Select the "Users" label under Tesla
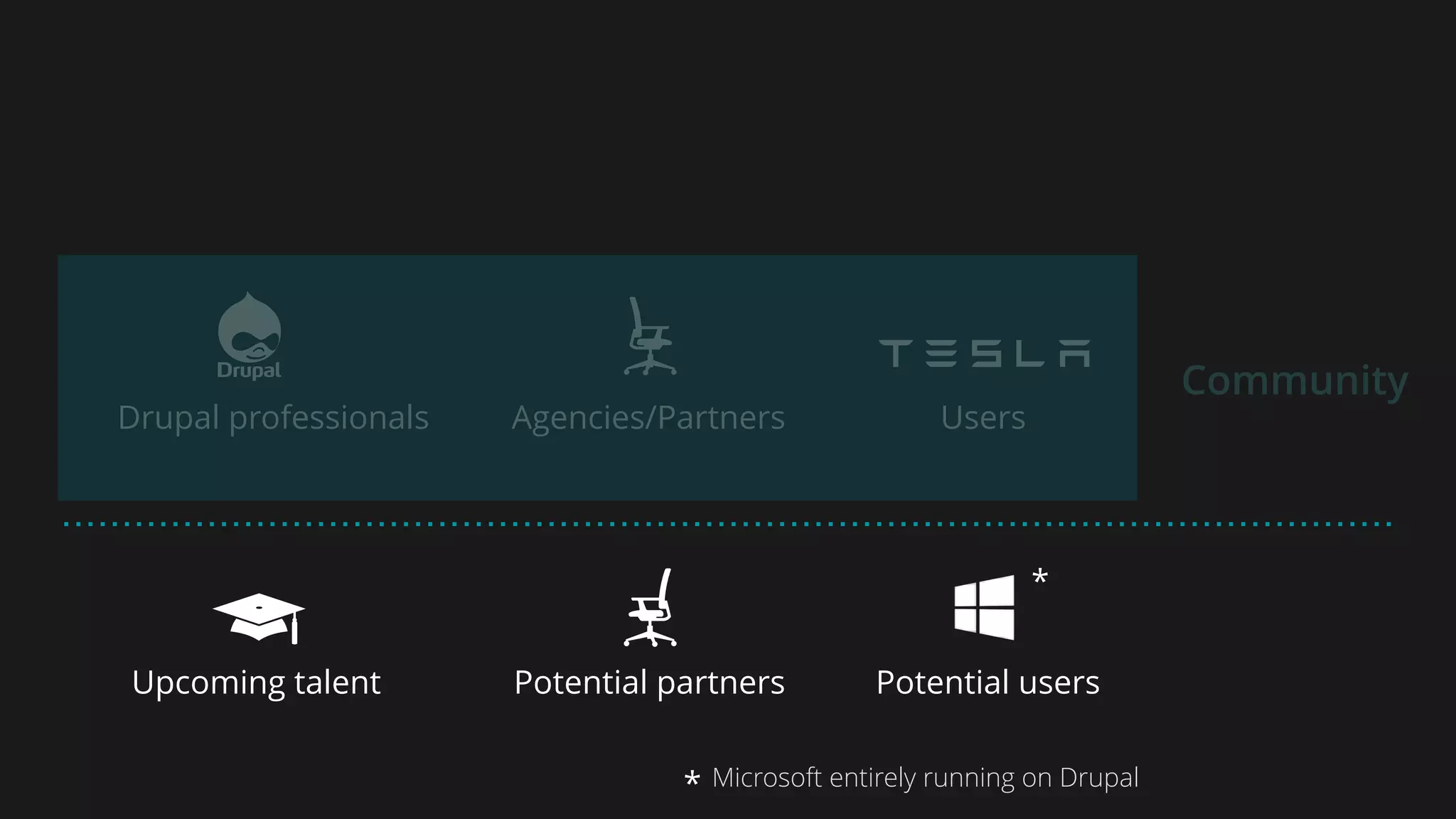The image size is (1456, 819). coord(983,417)
